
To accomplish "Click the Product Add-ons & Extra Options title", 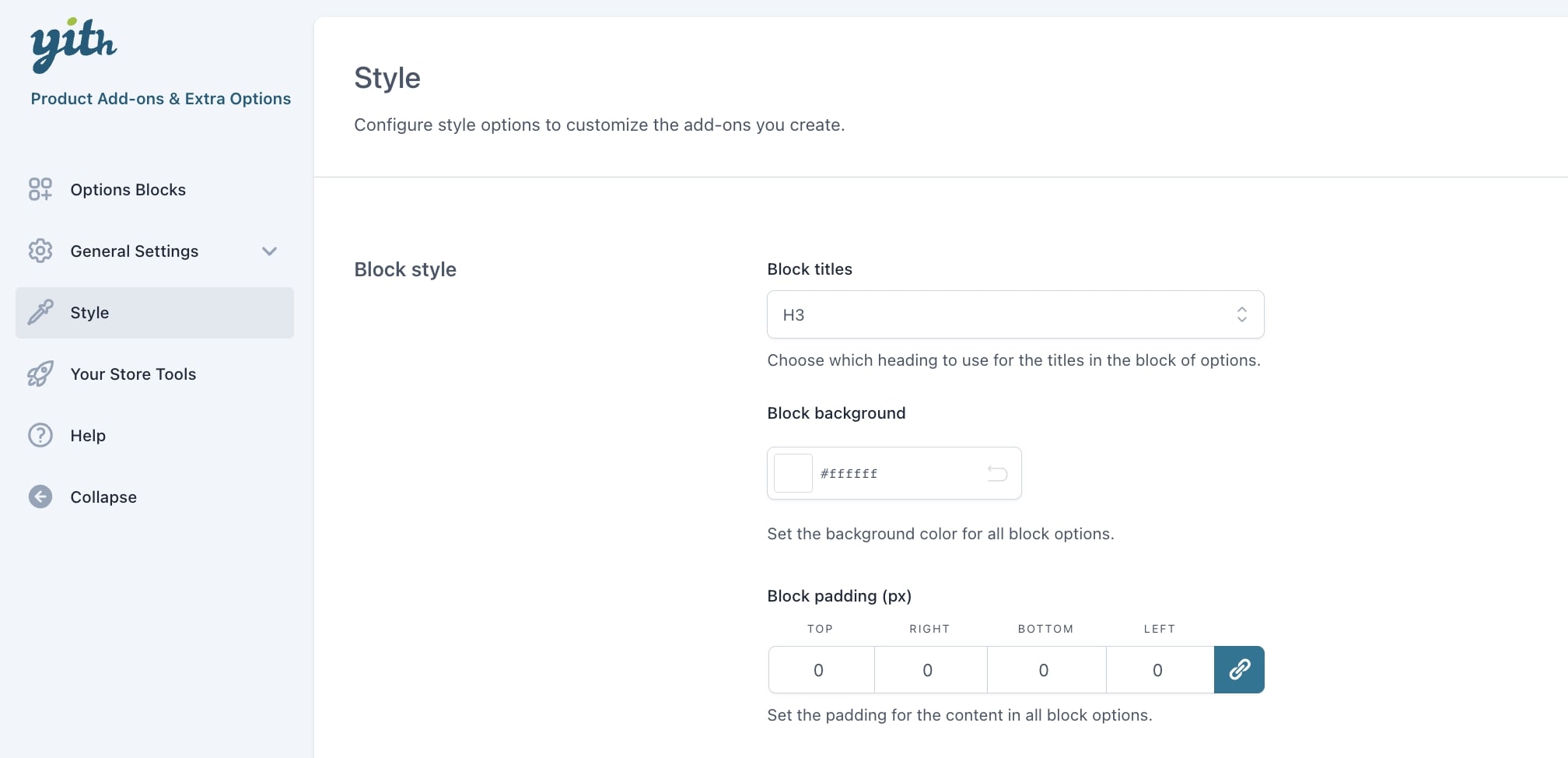I will coord(161,99).
